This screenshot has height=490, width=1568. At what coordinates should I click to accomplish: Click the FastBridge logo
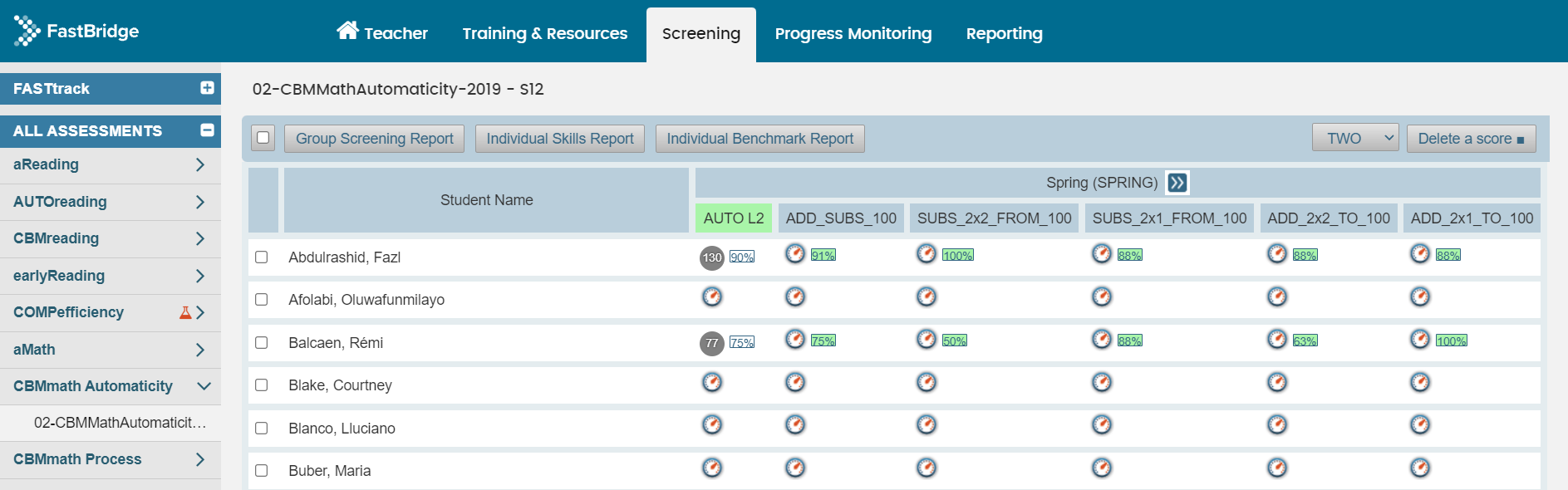point(76,32)
